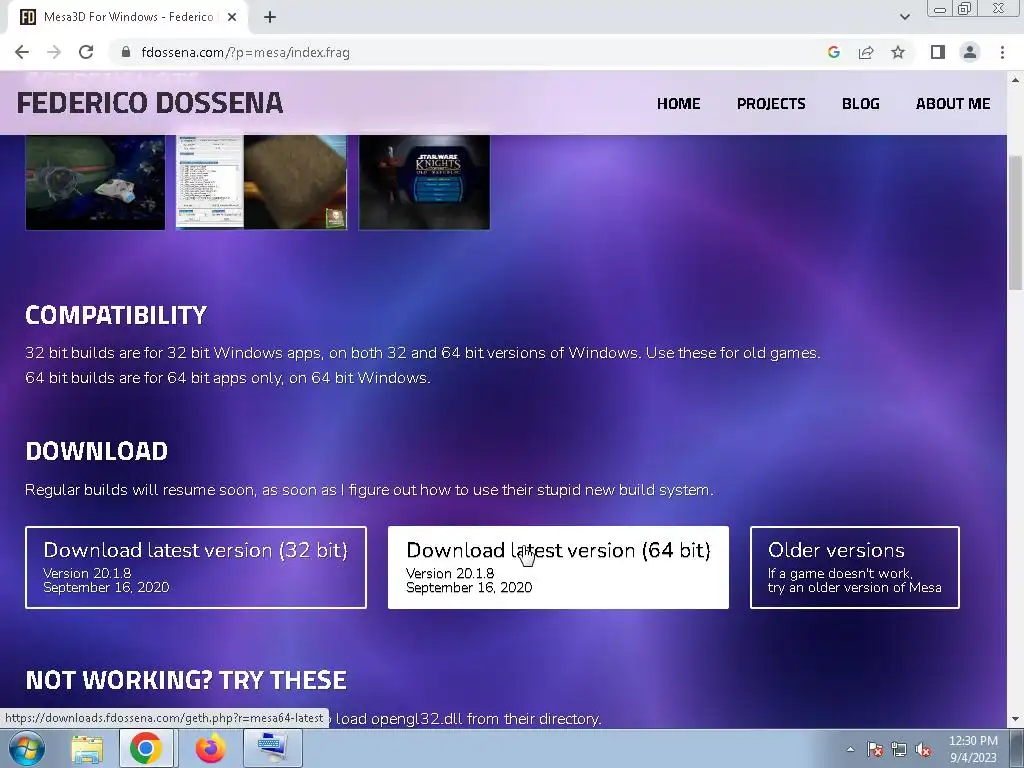Viewport: 1024px width, 768px height.
Task: Go back using the browser back arrow
Action: pyautogui.click(x=22, y=52)
